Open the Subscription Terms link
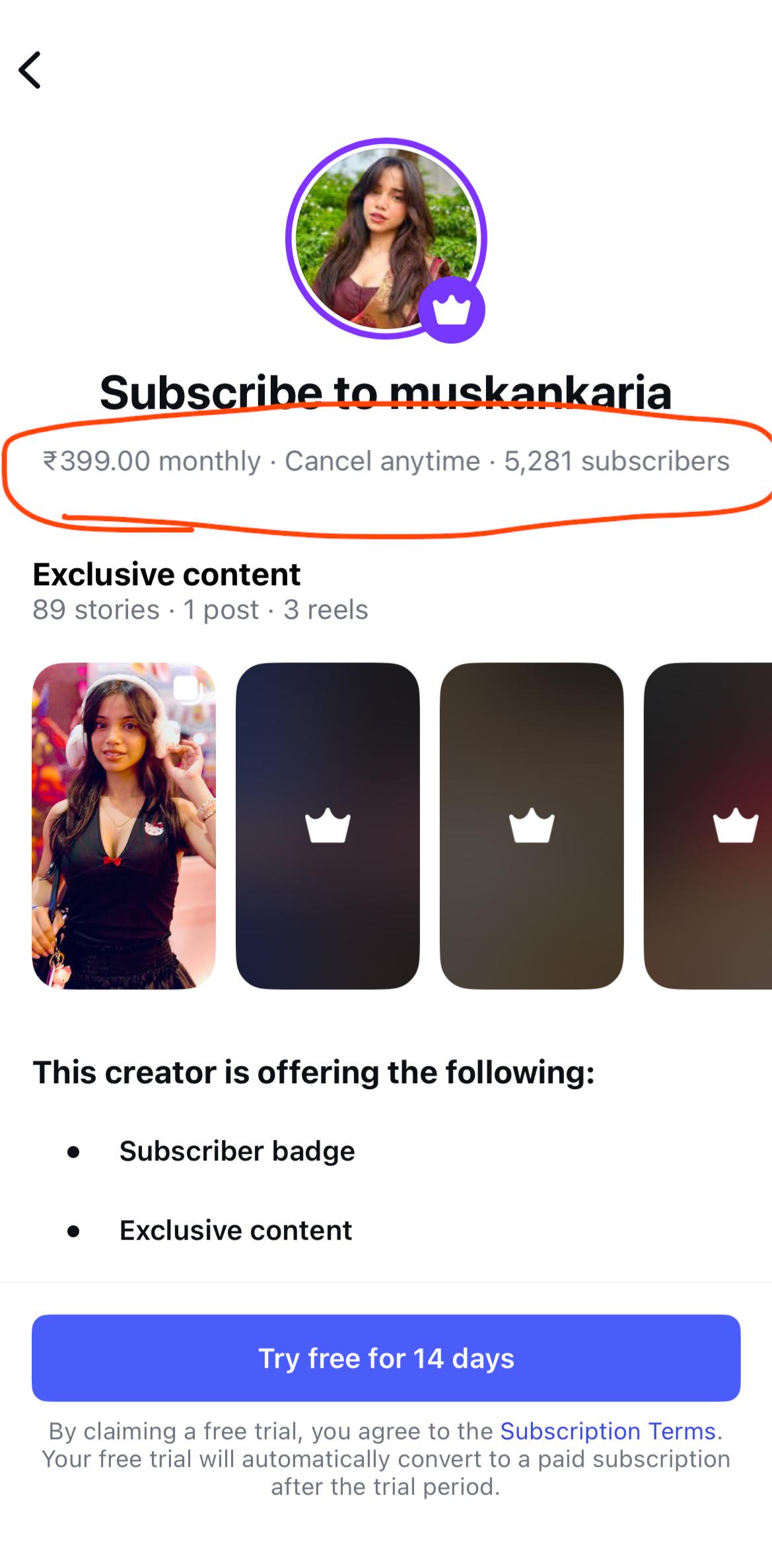This screenshot has height=1568, width=772. 608,1431
